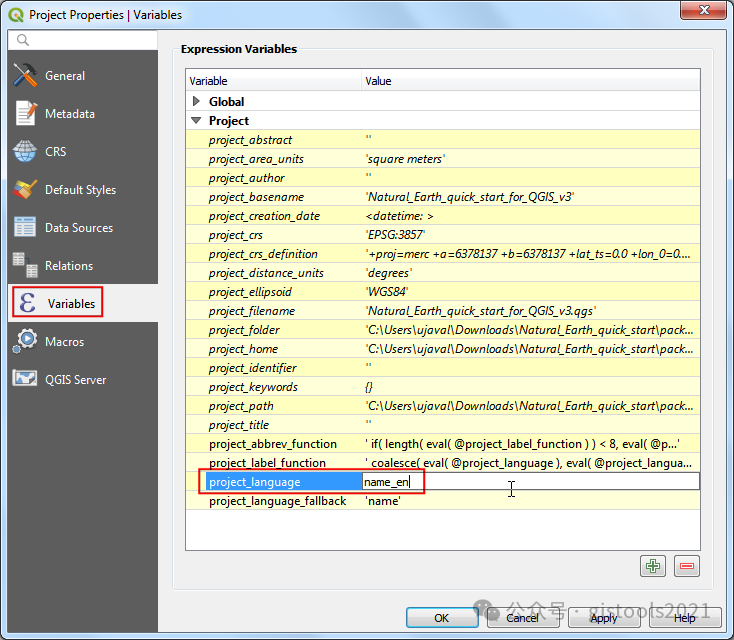This screenshot has width=734, height=640.
Task: Select the project_crs_definition variable
Action: (x=263, y=254)
